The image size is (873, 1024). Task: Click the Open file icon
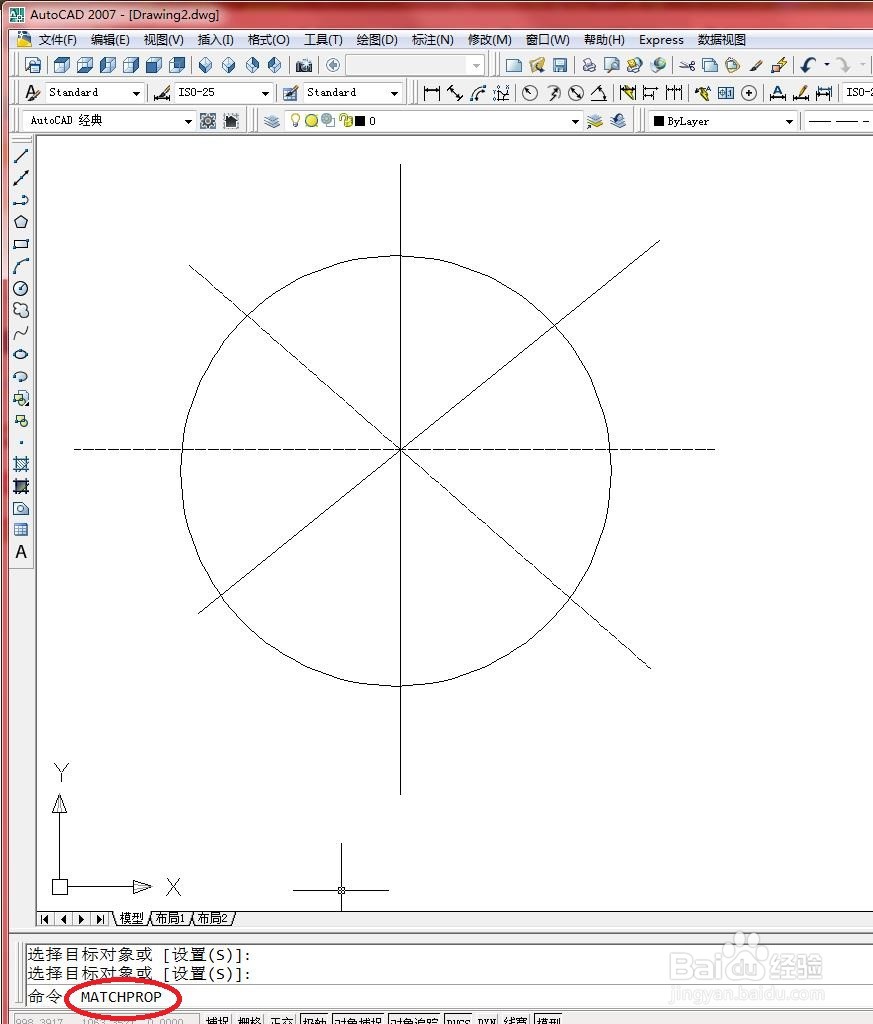click(x=537, y=65)
